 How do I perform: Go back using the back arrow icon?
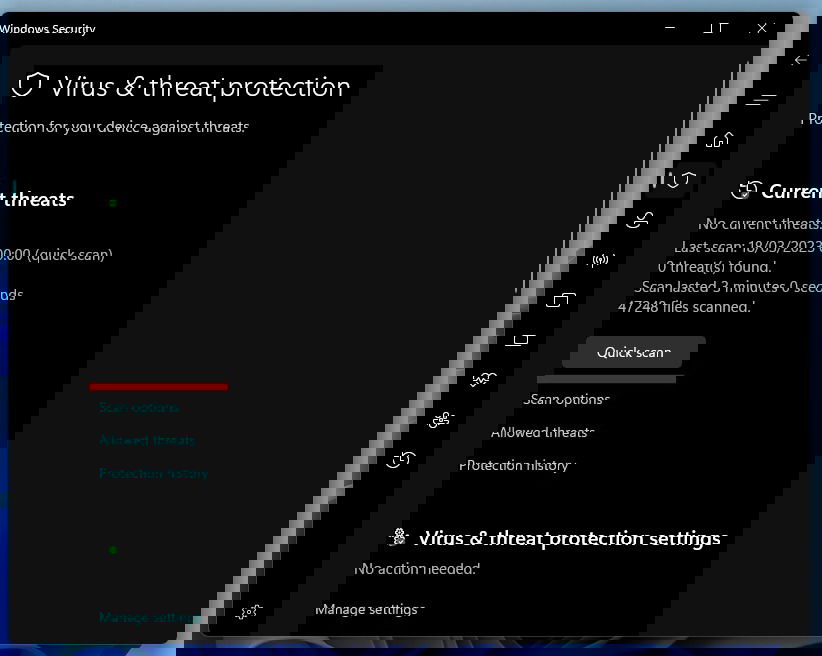[800, 60]
